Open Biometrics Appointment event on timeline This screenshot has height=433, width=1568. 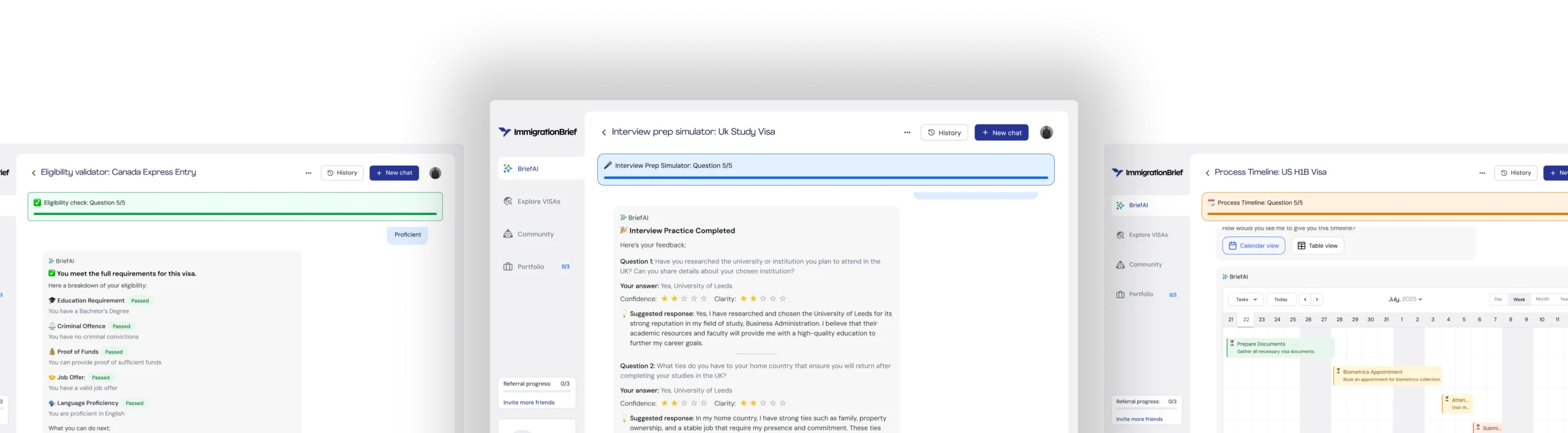(x=1387, y=375)
